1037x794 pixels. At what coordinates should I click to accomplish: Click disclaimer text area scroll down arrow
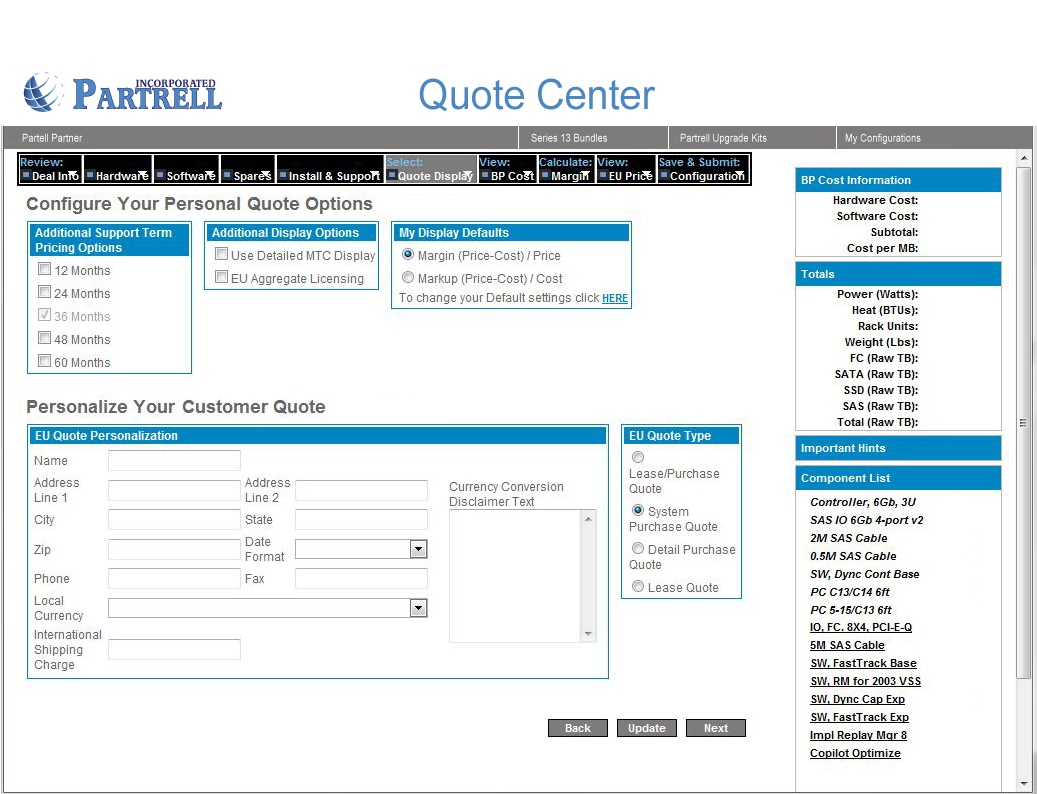click(x=589, y=633)
